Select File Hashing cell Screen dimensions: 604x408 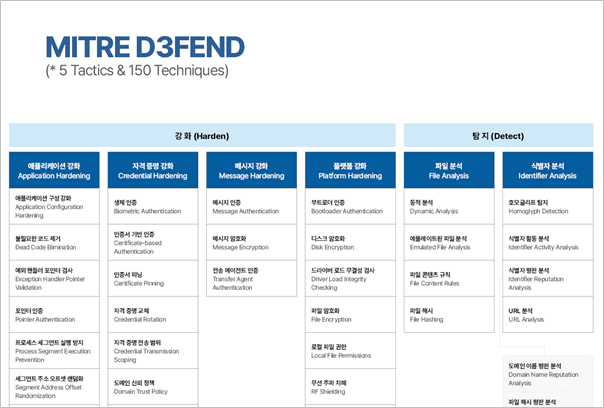click(449, 315)
